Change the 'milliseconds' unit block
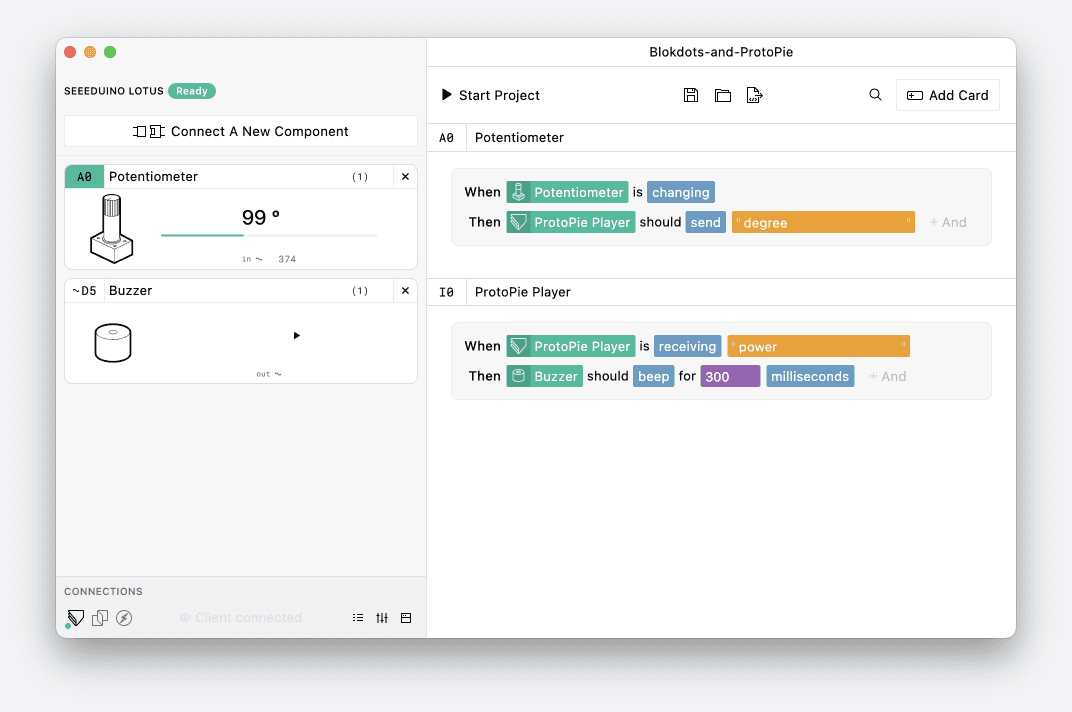The height and width of the screenshot is (712, 1072). tap(810, 376)
